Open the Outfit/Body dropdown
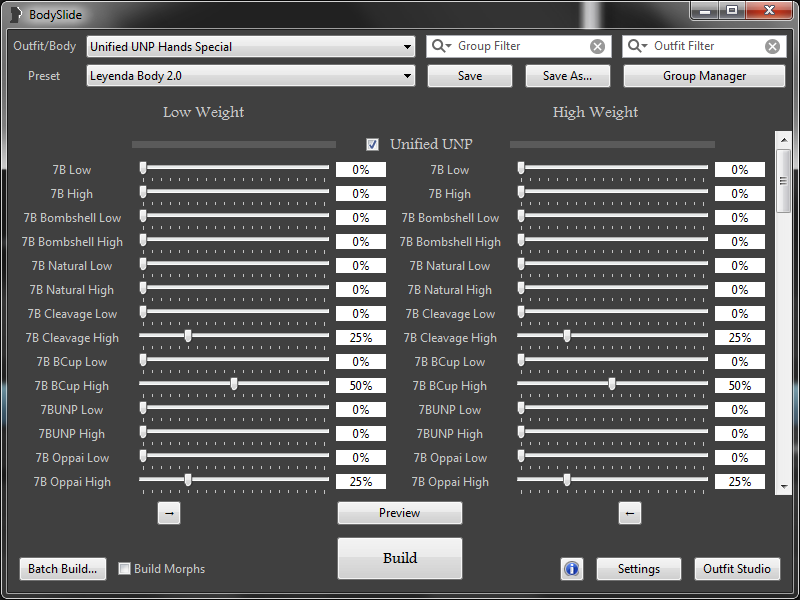This screenshot has width=800, height=600. 251,47
